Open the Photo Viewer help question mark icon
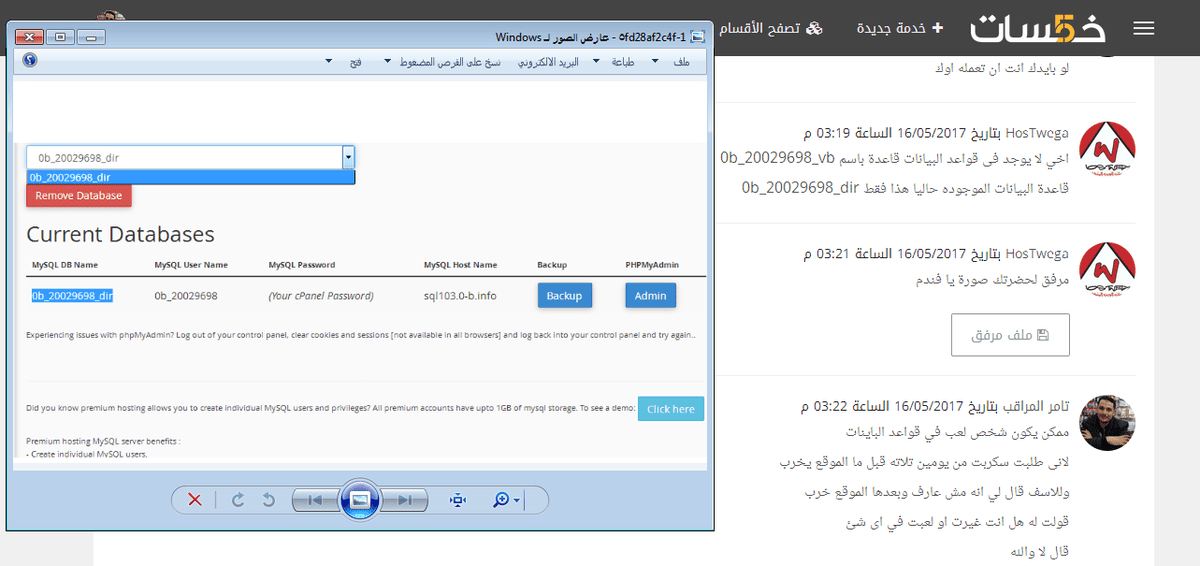The width and height of the screenshot is (1200, 566). pos(29,61)
